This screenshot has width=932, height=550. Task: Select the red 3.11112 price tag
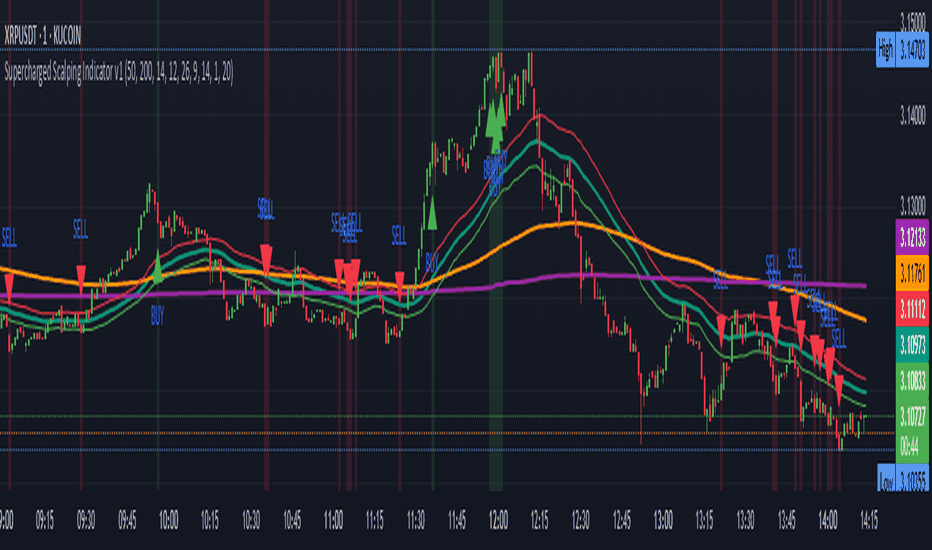tap(912, 309)
